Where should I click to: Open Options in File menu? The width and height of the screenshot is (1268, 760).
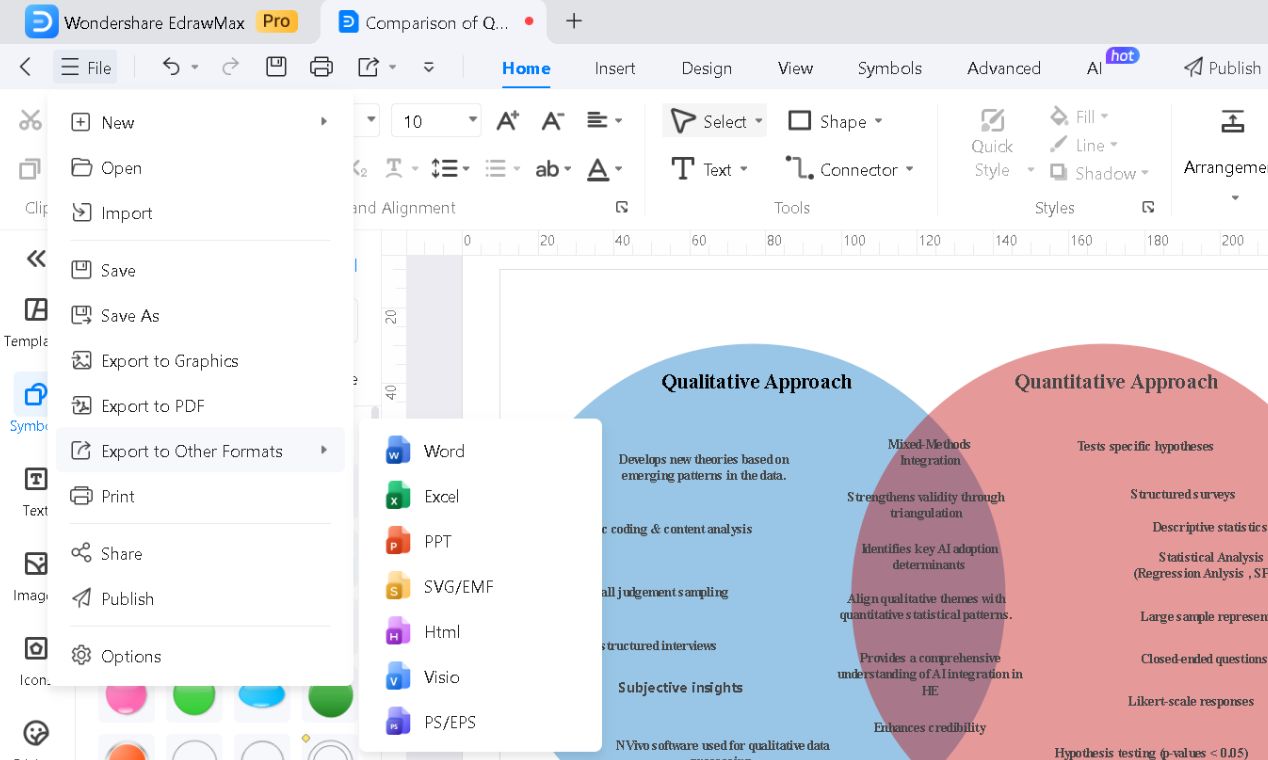pyautogui.click(x=200, y=656)
